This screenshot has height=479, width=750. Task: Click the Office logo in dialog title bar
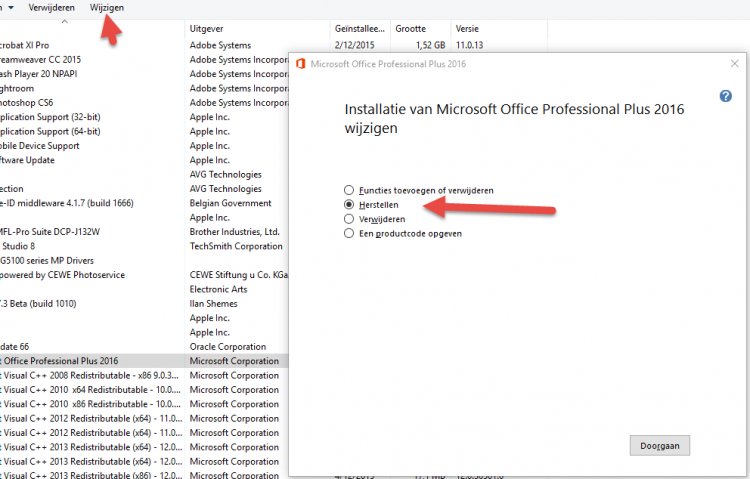coord(299,64)
